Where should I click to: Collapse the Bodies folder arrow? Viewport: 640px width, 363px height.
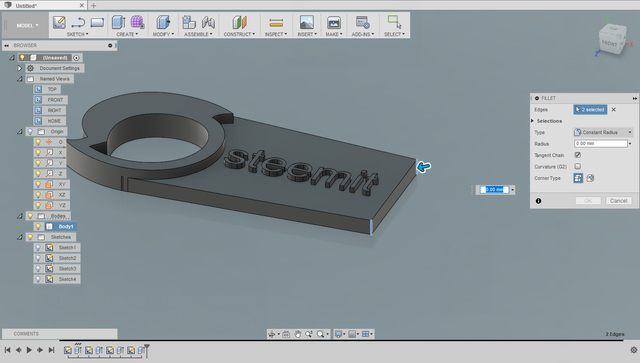(19, 216)
